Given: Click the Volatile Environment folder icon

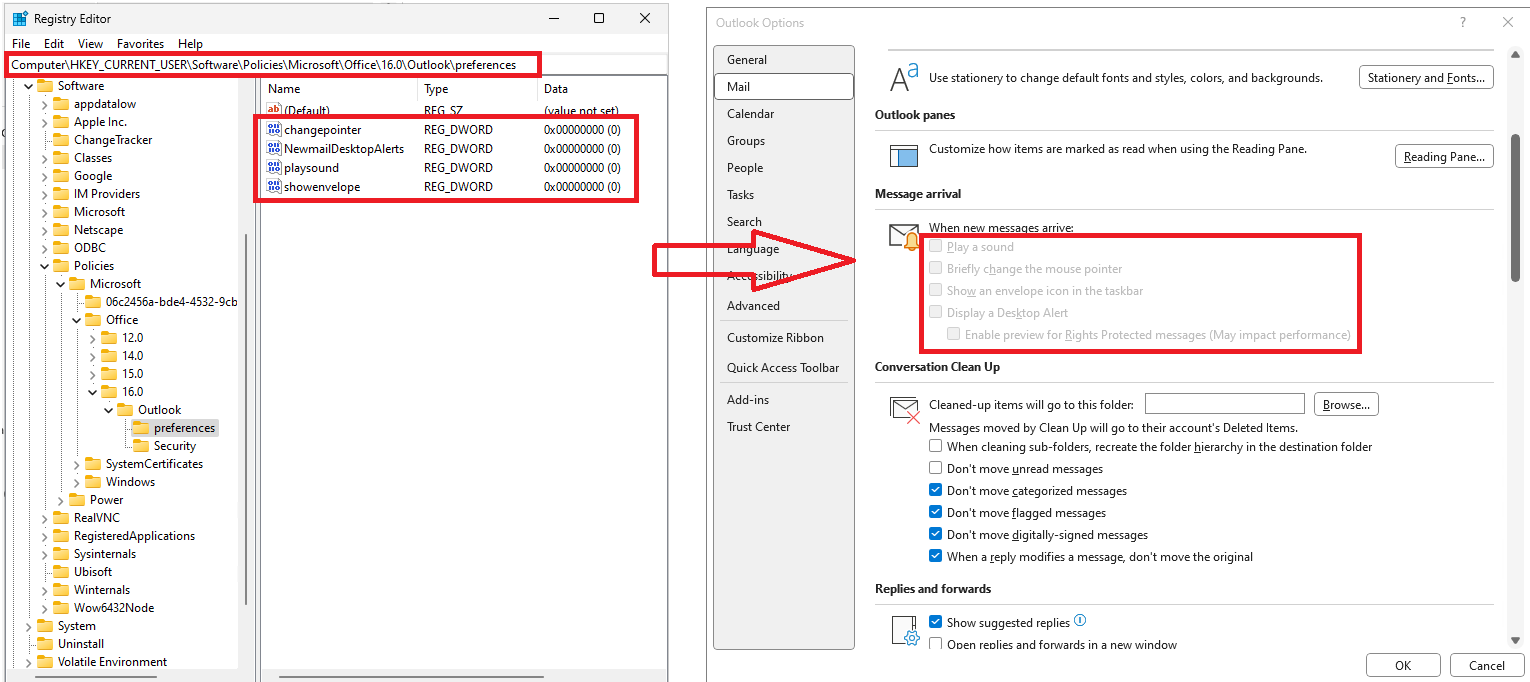Looking at the screenshot, I should (45, 662).
